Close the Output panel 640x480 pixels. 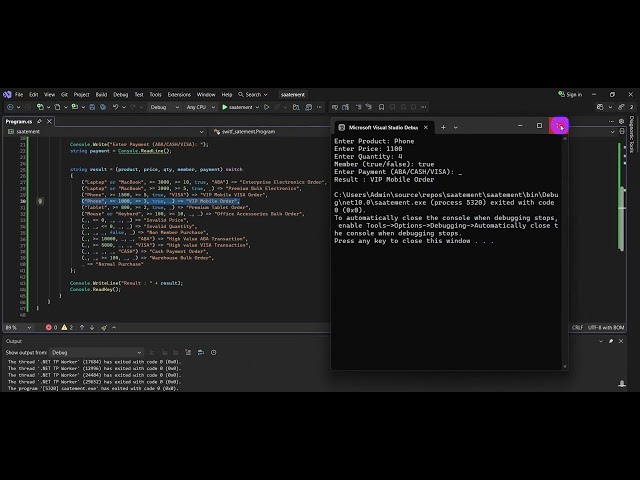click(621, 341)
